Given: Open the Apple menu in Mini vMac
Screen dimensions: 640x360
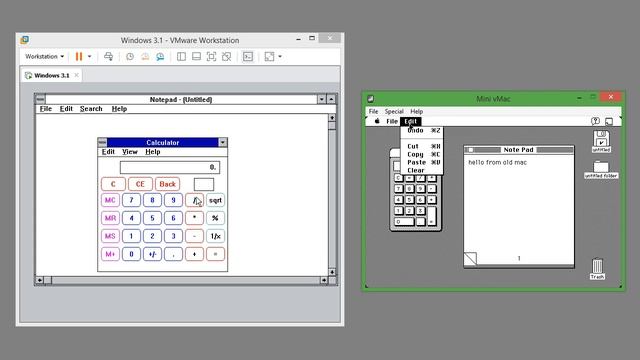Looking at the screenshot, I should click(x=377, y=121).
